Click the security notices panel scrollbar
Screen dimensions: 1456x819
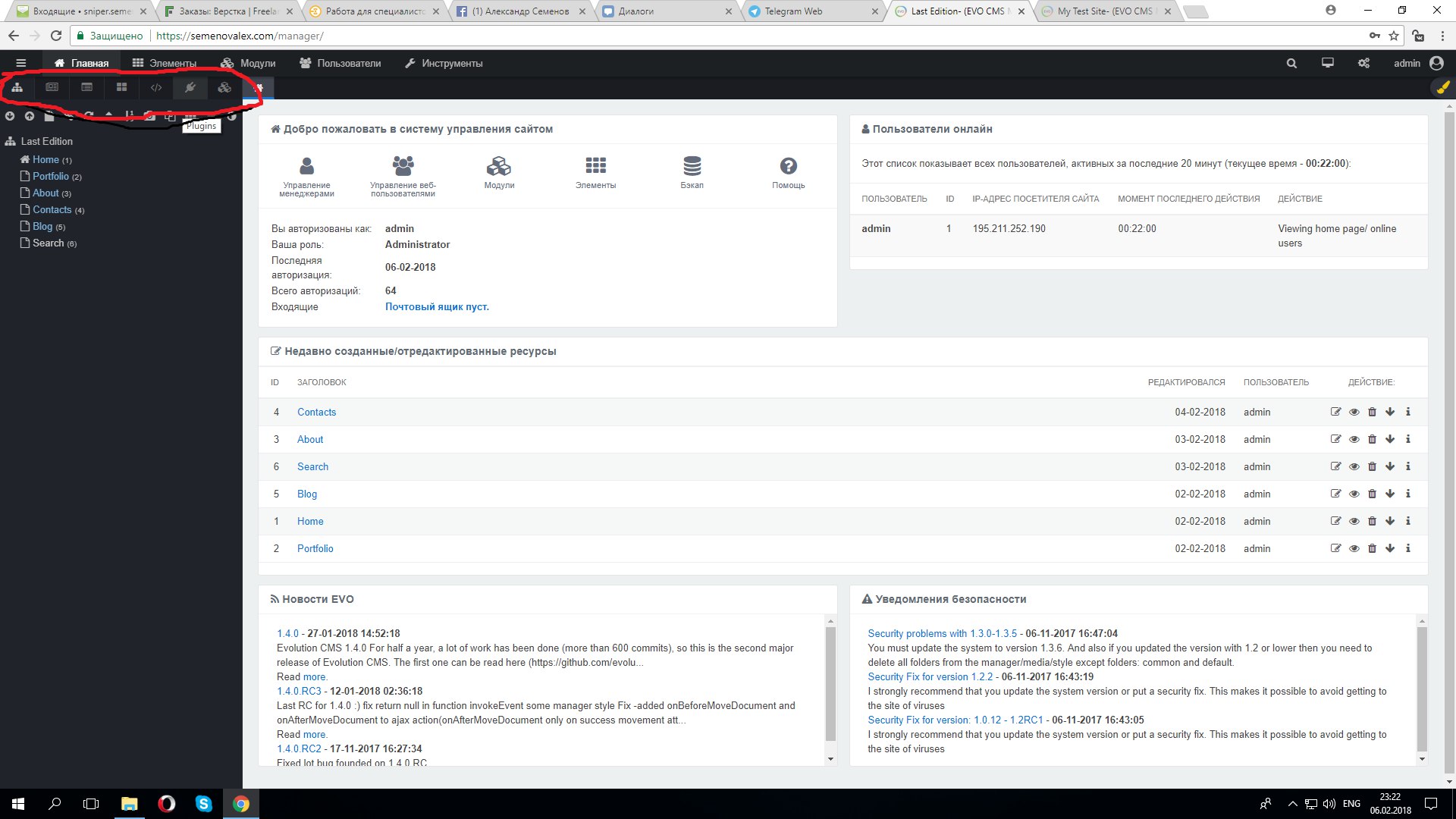click(x=1422, y=690)
